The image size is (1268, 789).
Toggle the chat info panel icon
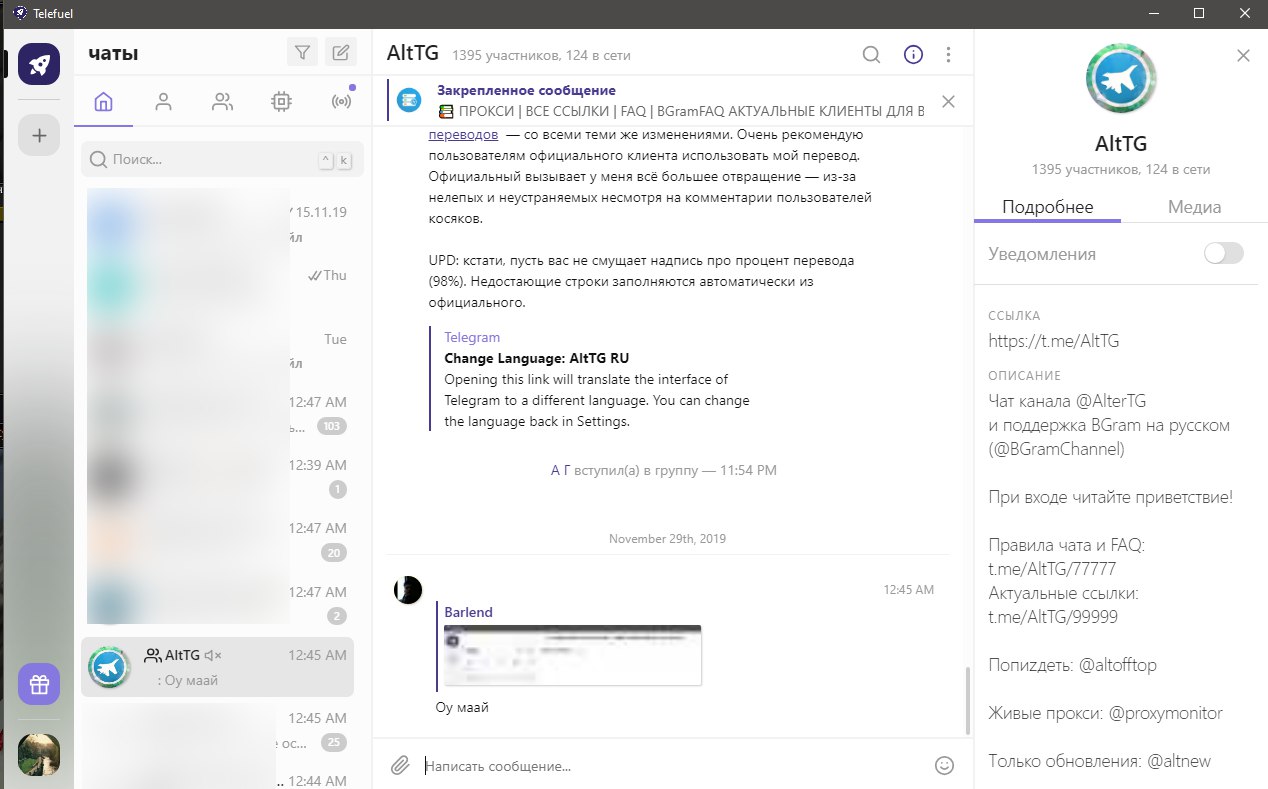pos(913,55)
